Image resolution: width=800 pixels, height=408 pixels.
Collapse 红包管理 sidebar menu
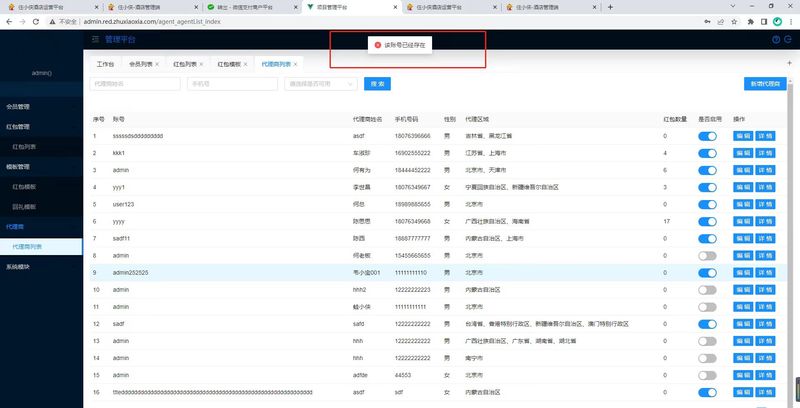click(x=41, y=126)
